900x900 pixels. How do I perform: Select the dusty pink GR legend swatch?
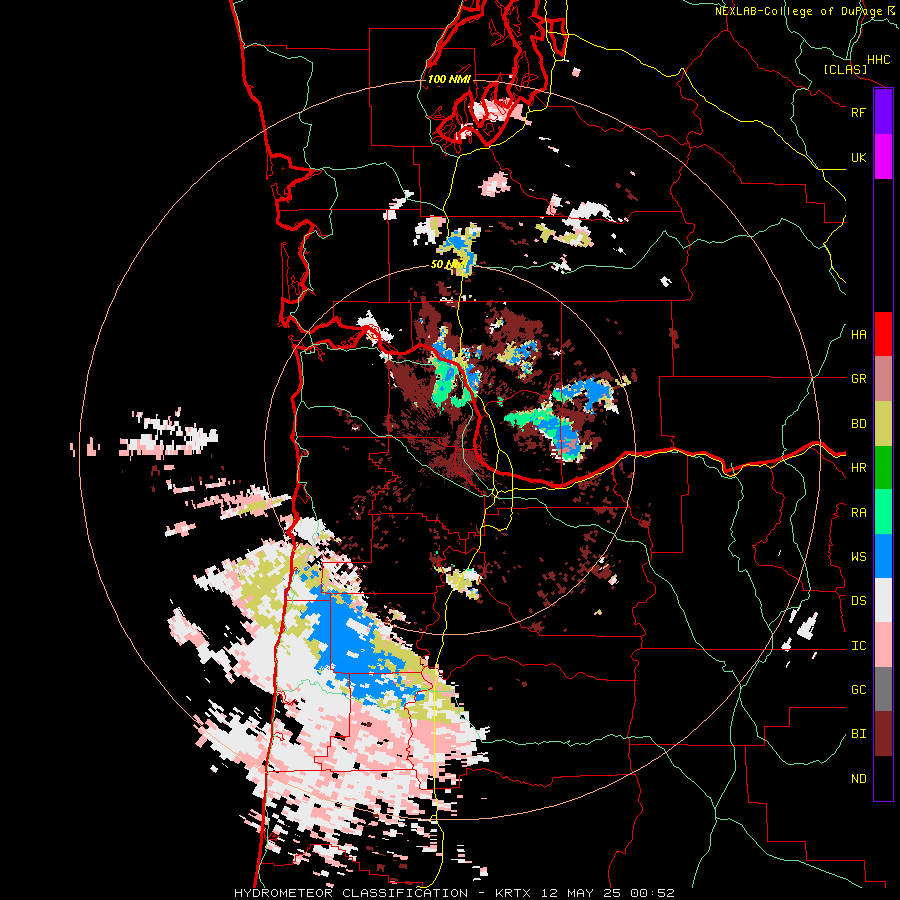[x=883, y=379]
